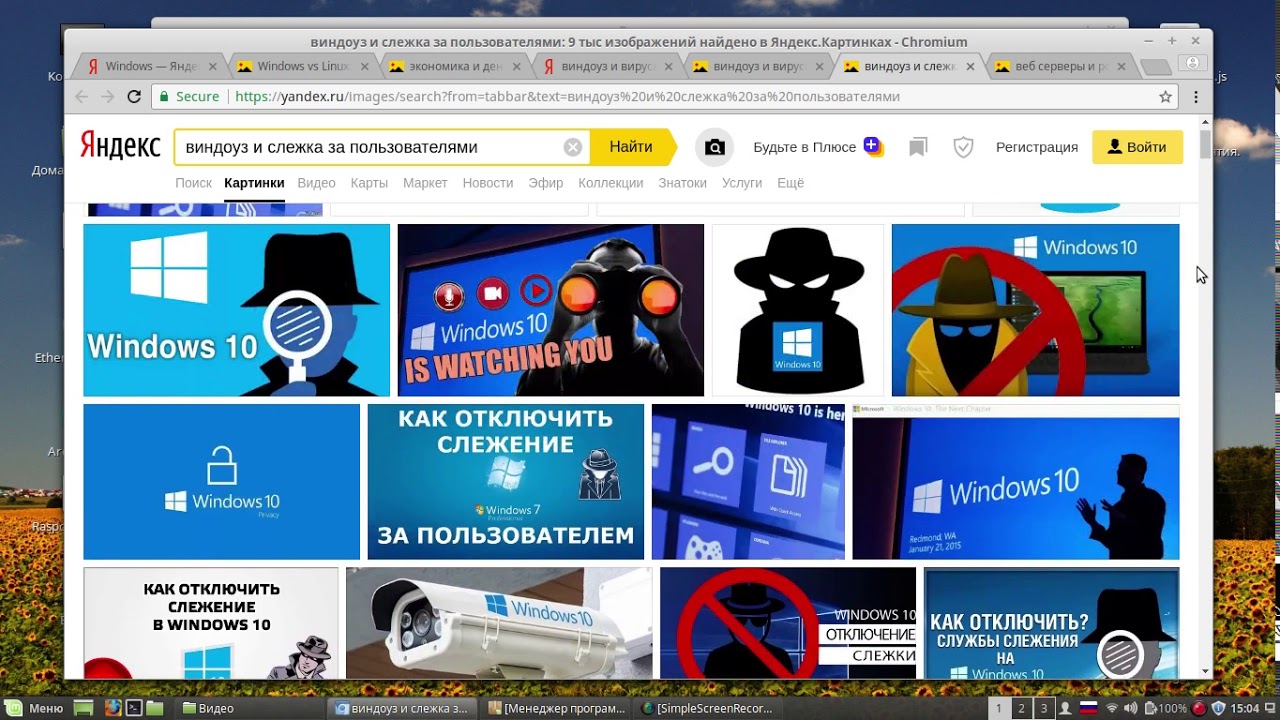Go forward in browser history
Image resolution: width=1280 pixels, height=720 pixels.
coord(107,97)
